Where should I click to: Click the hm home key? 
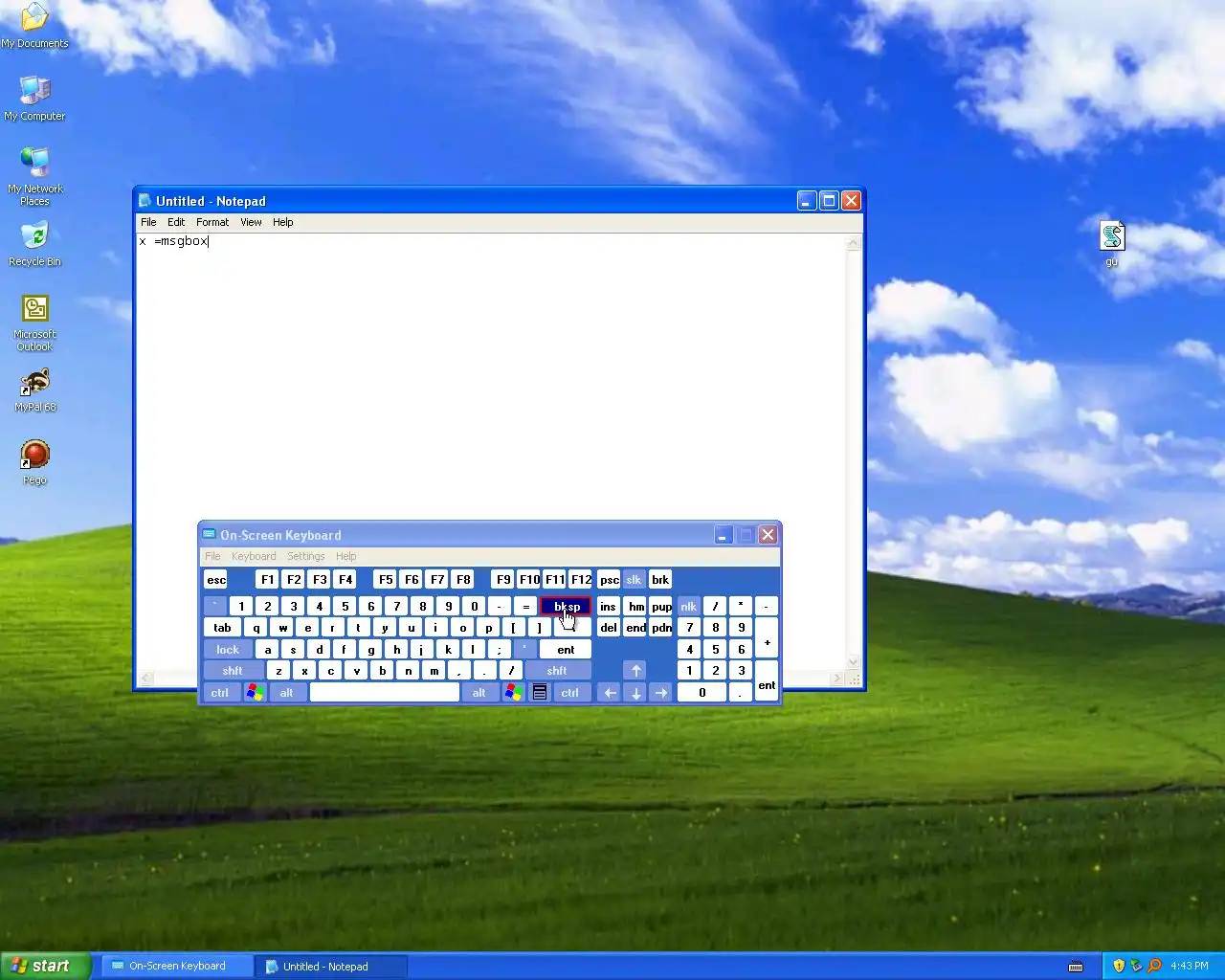635,606
